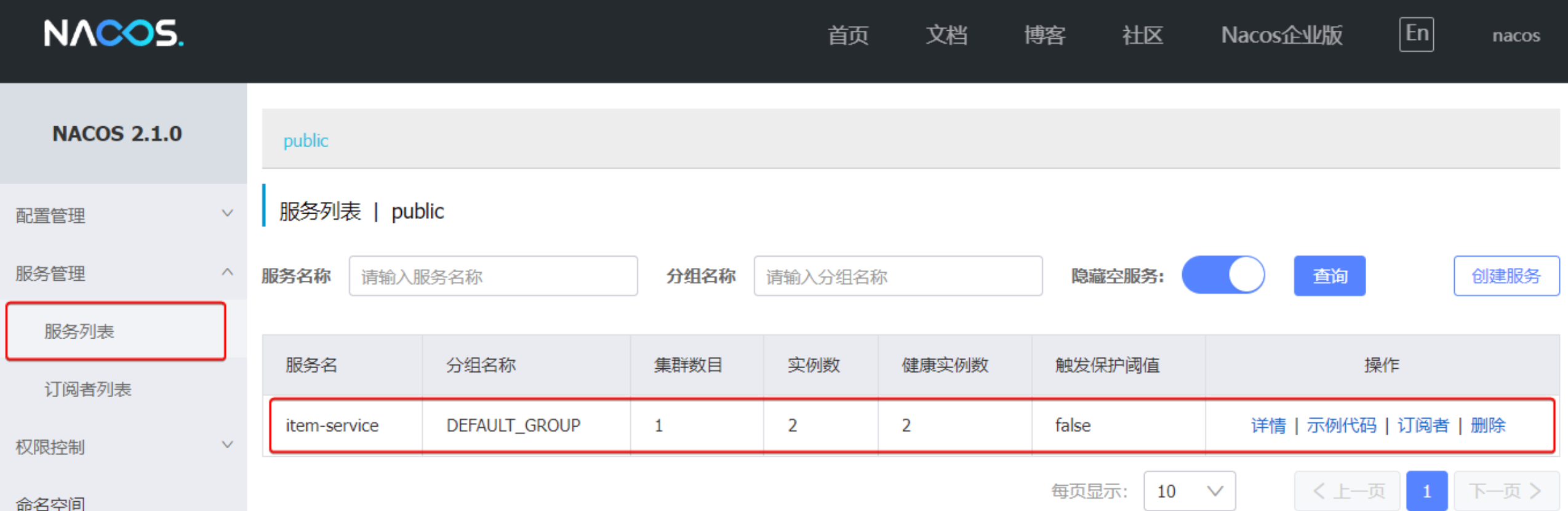
Task: Expand the 配置管理 sidebar menu
Action: (x=123, y=215)
